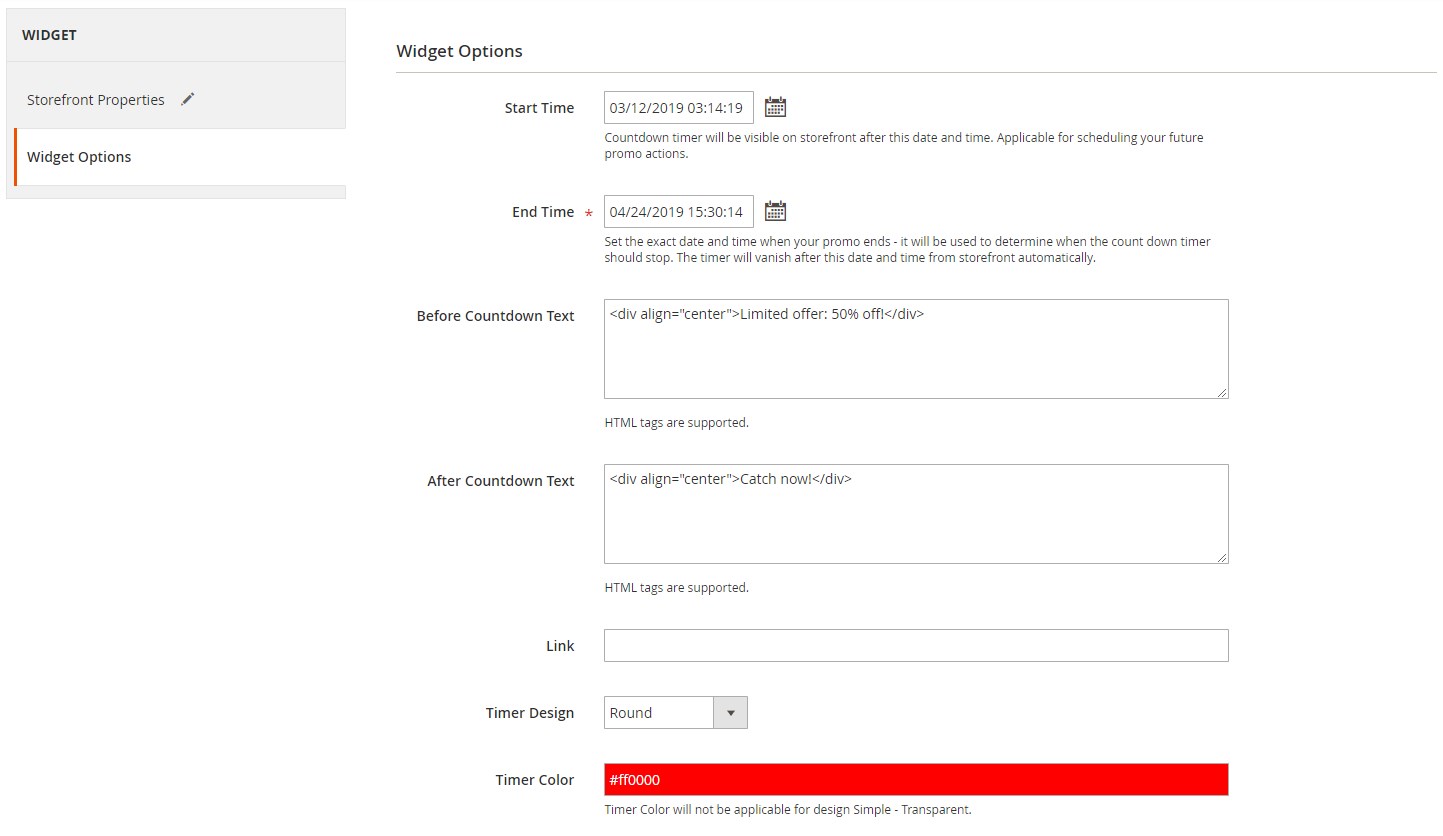Click the End Time help description
The width and height of the screenshot is (1443, 836).
click(908, 250)
